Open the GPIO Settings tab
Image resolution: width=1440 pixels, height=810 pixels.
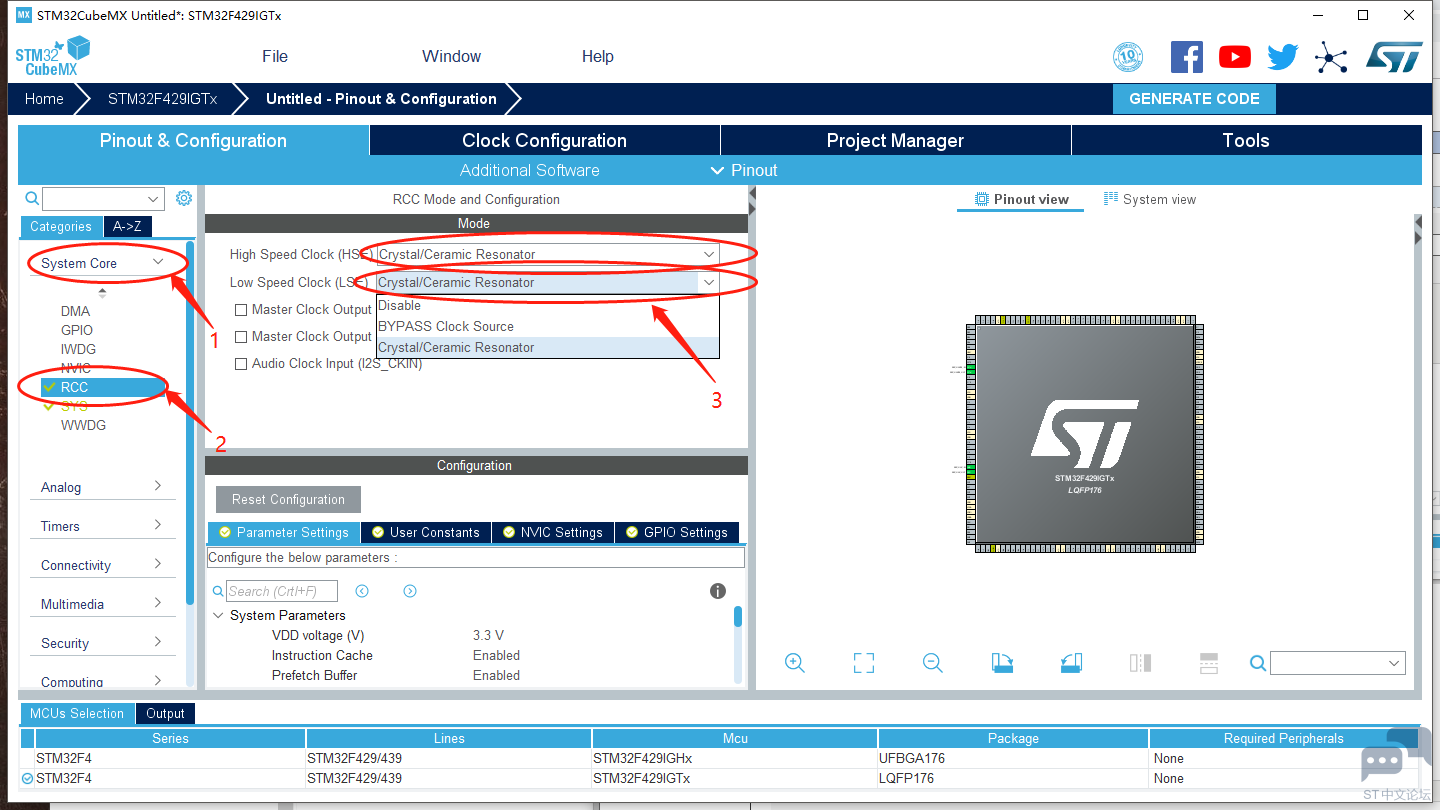(677, 532)
